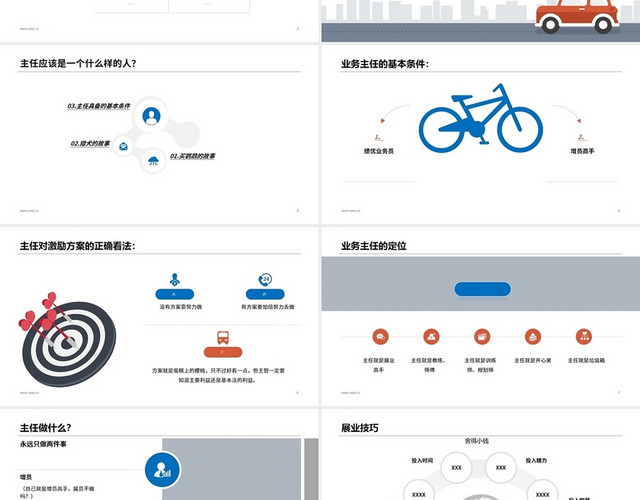Screen dimensions: 640x500
Task: Click the cloud icon beside 01 label
Action: pos(153,161)
